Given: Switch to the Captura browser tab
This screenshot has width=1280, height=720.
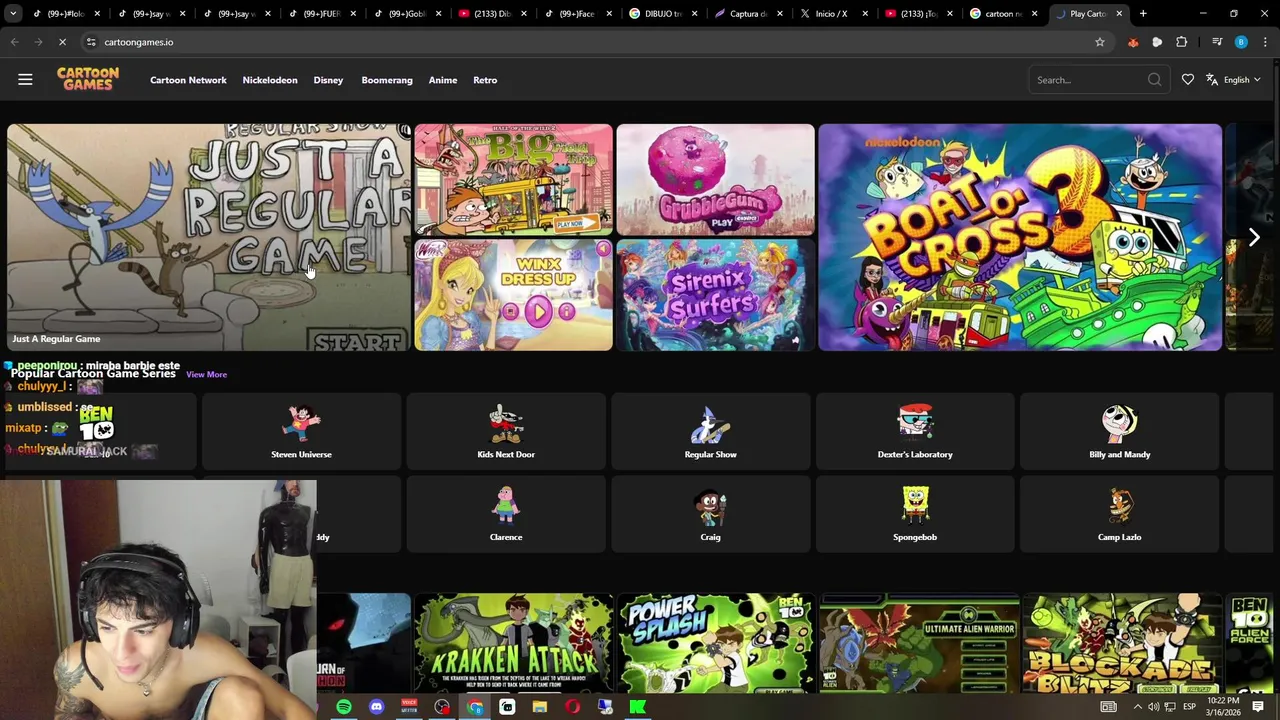Looking at the screenshot, I should [x=748, y=14].
